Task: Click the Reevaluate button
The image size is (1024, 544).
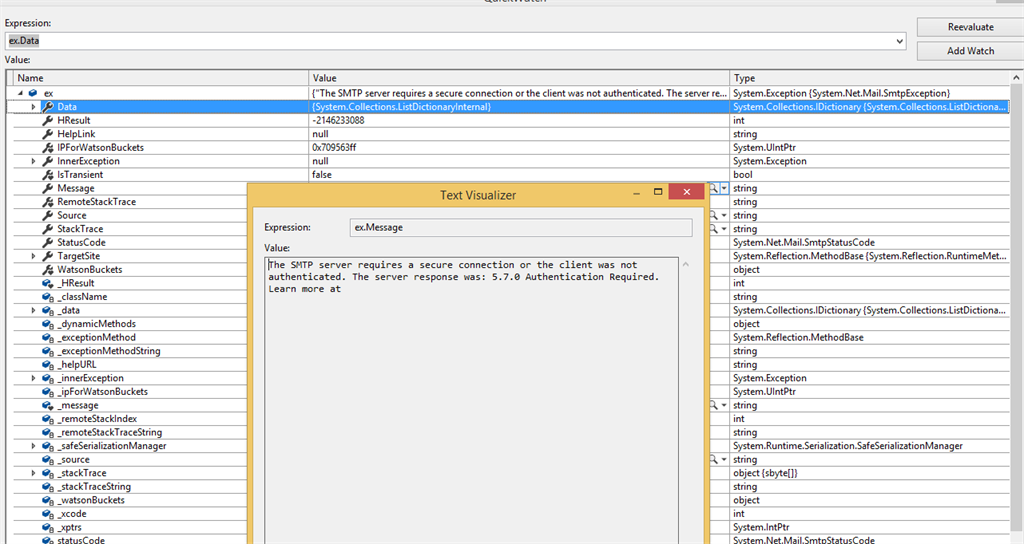Action: (x=970, y=27)
